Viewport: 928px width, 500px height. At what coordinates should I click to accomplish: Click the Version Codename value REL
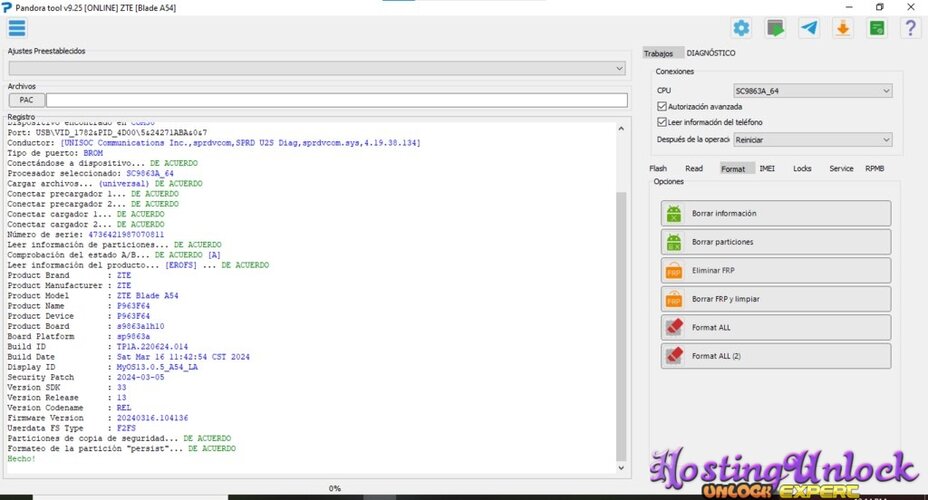click(124, 408)
